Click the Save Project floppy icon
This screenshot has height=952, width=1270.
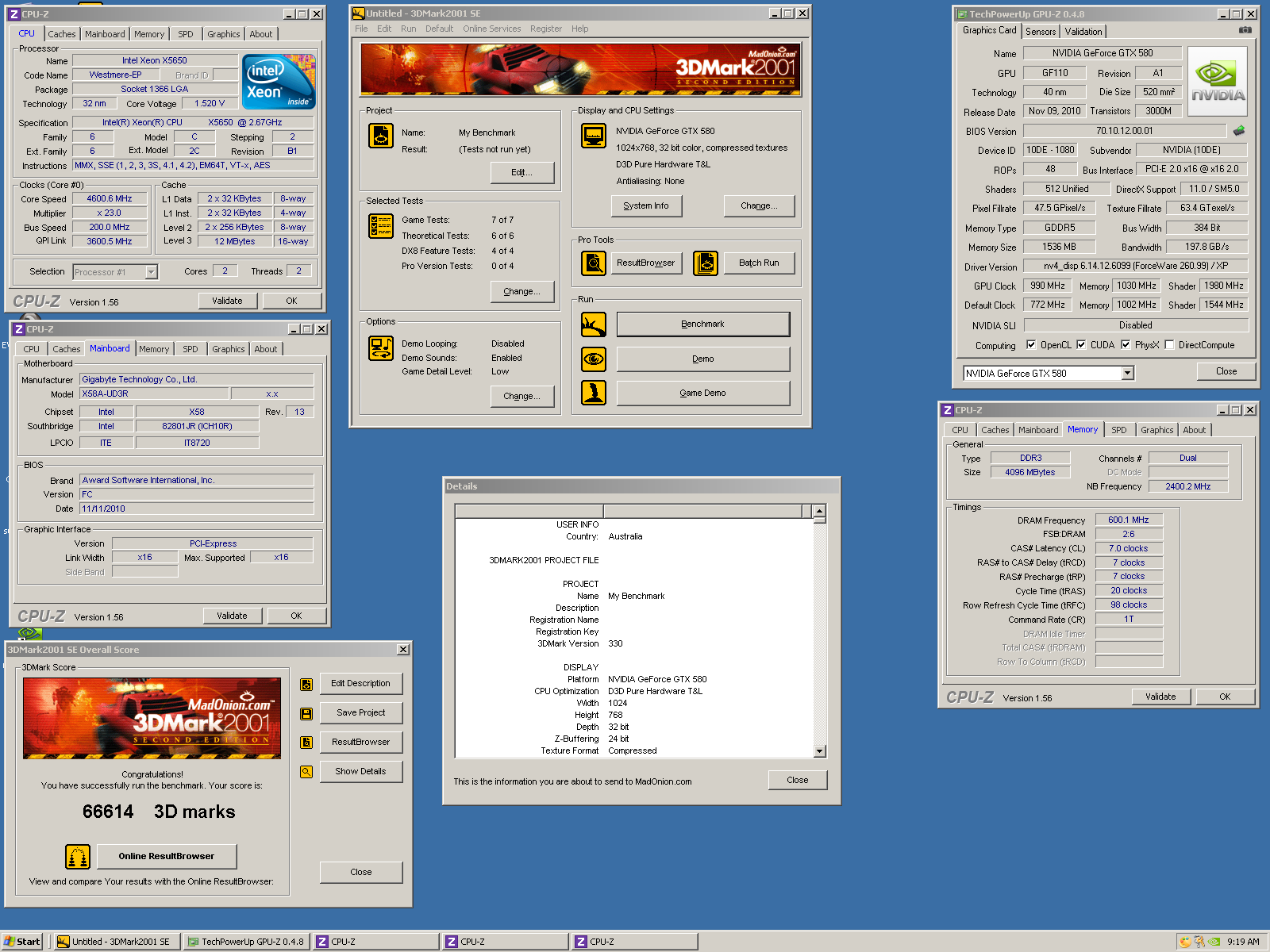[306, 713]
